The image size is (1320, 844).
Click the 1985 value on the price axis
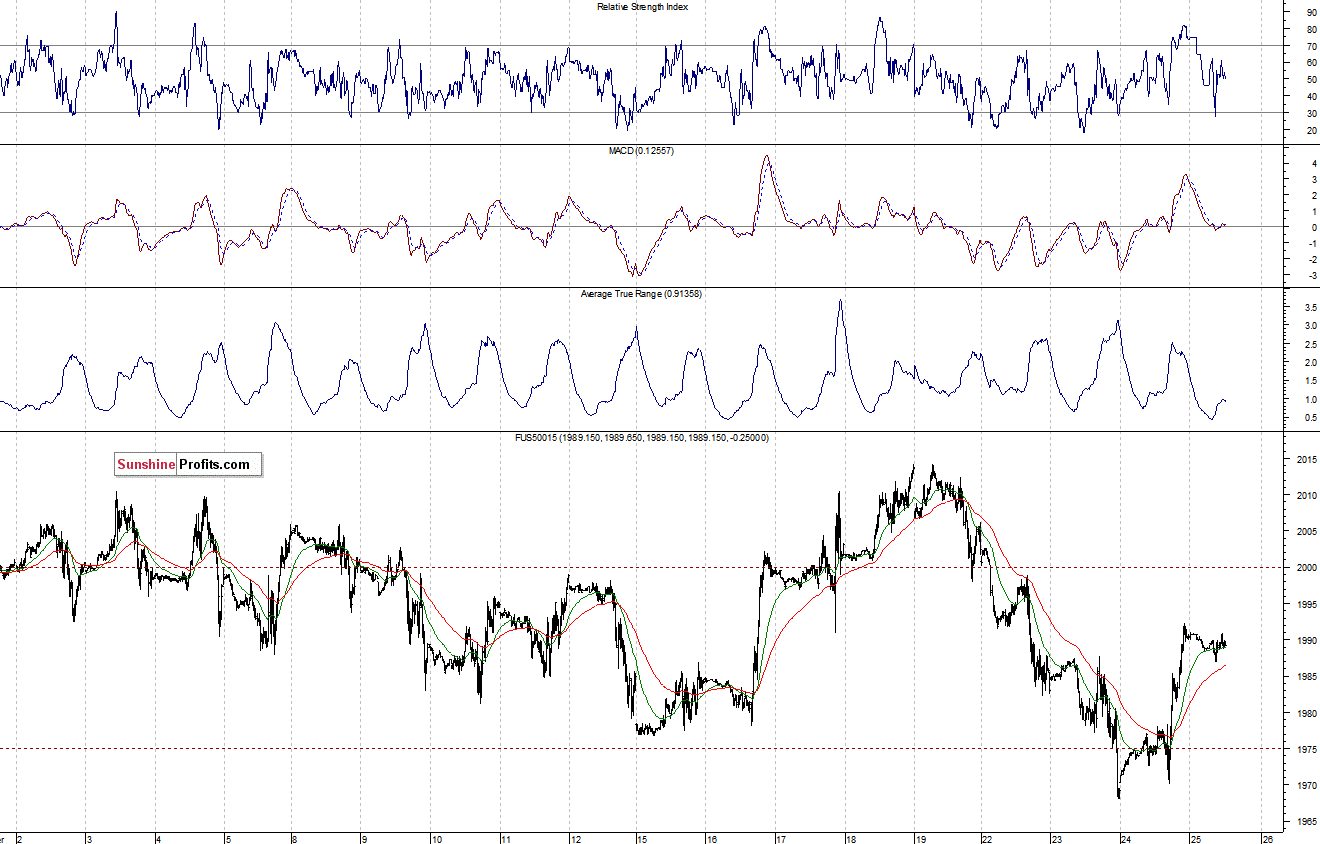pyautogui.click(x=1306, y=677)
